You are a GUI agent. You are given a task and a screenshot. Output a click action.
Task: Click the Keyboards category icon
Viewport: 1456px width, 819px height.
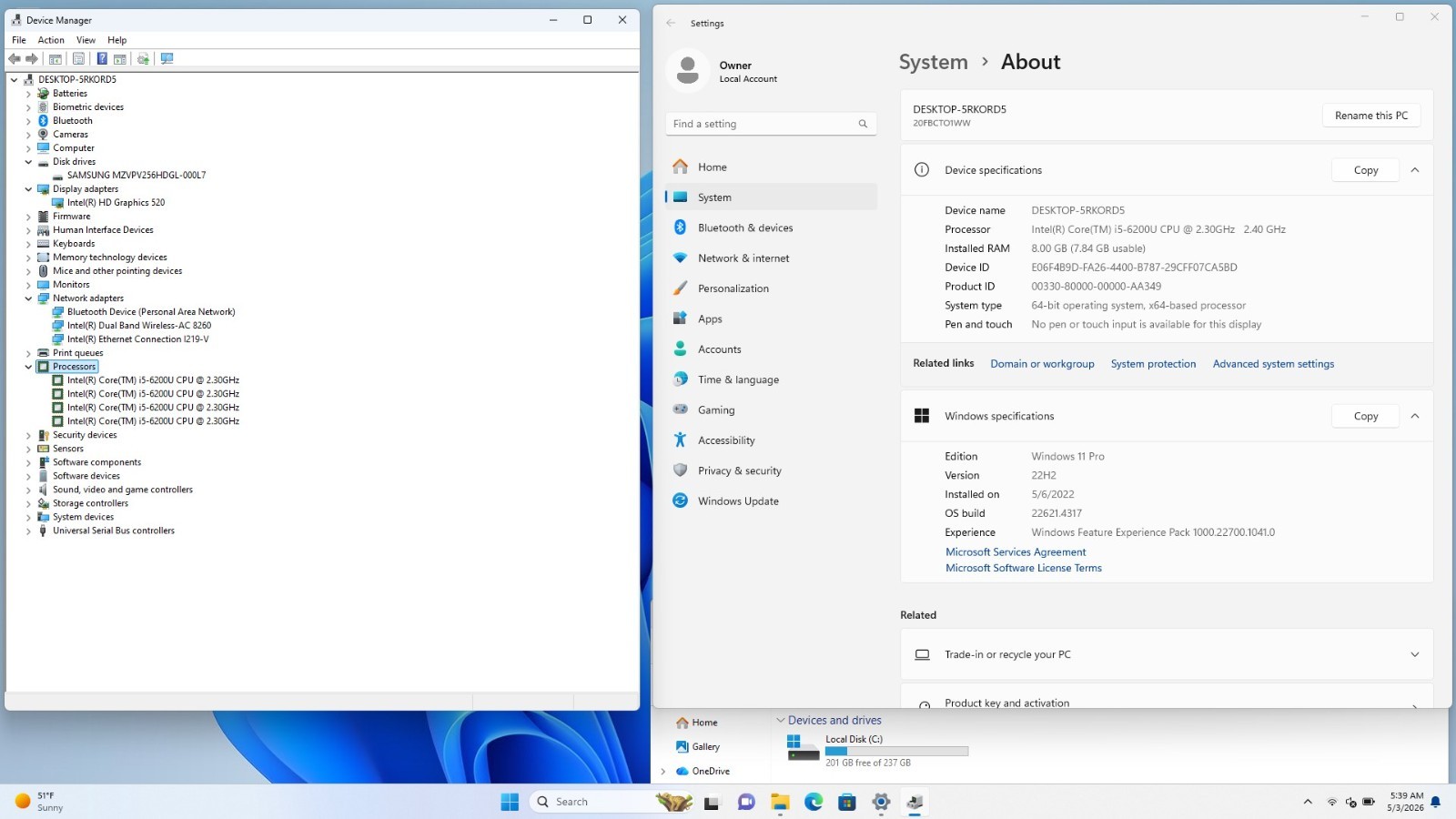click(x=43, y=244)
